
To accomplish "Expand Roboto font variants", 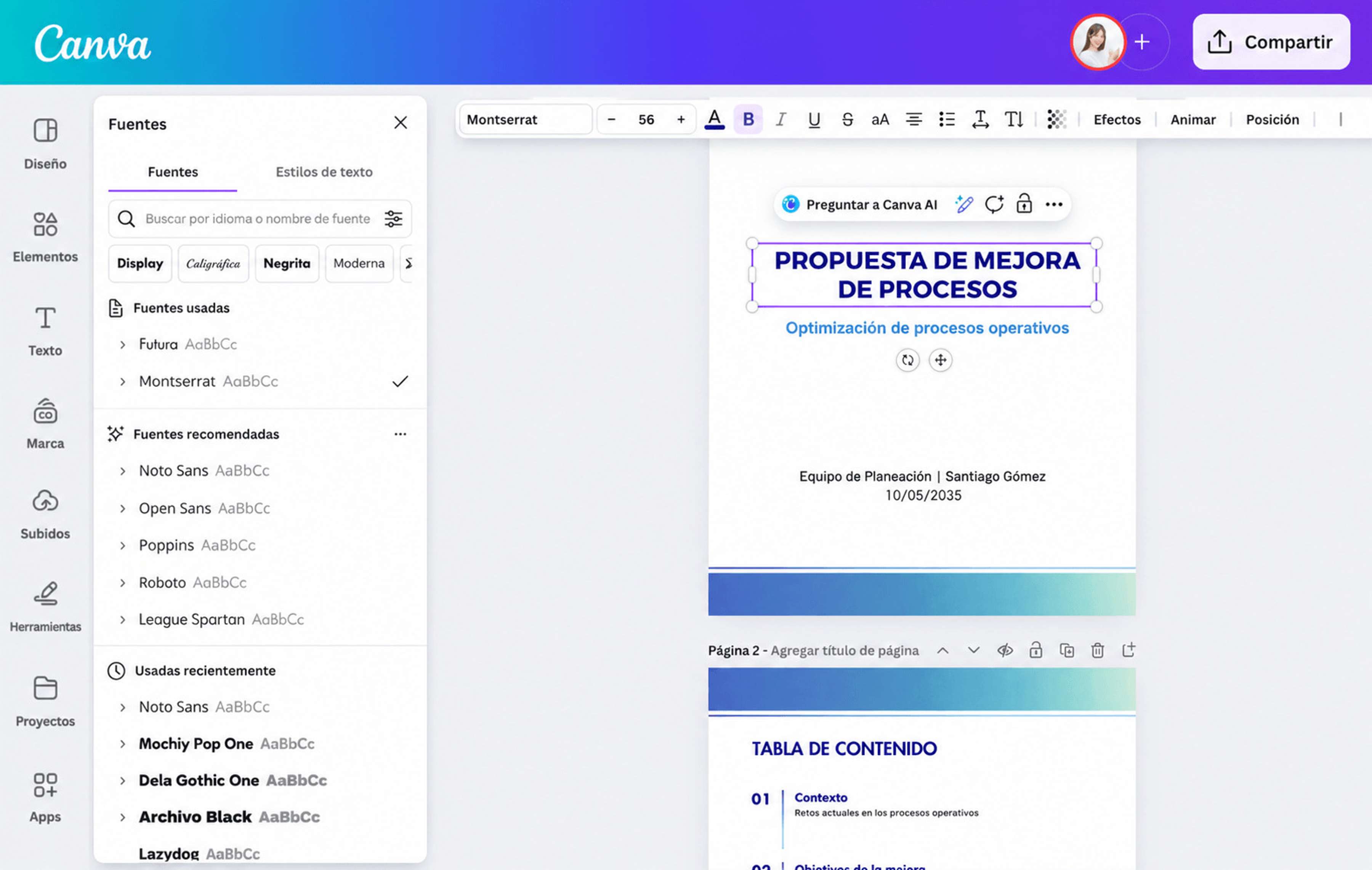I will (x=122, y=582).
